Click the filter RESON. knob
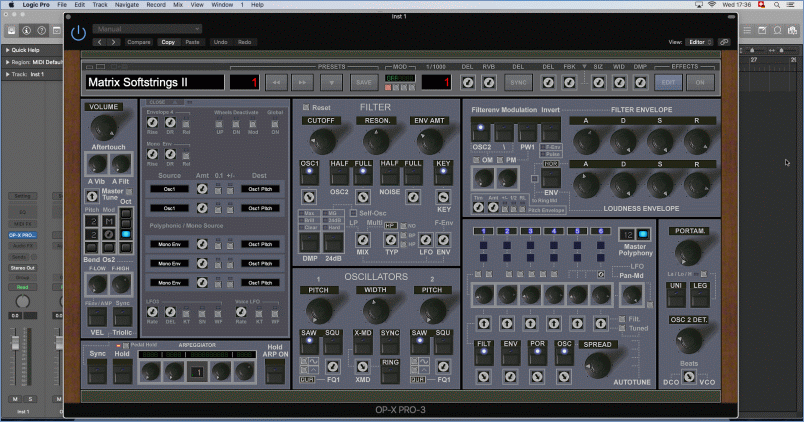 coord(377,141)
